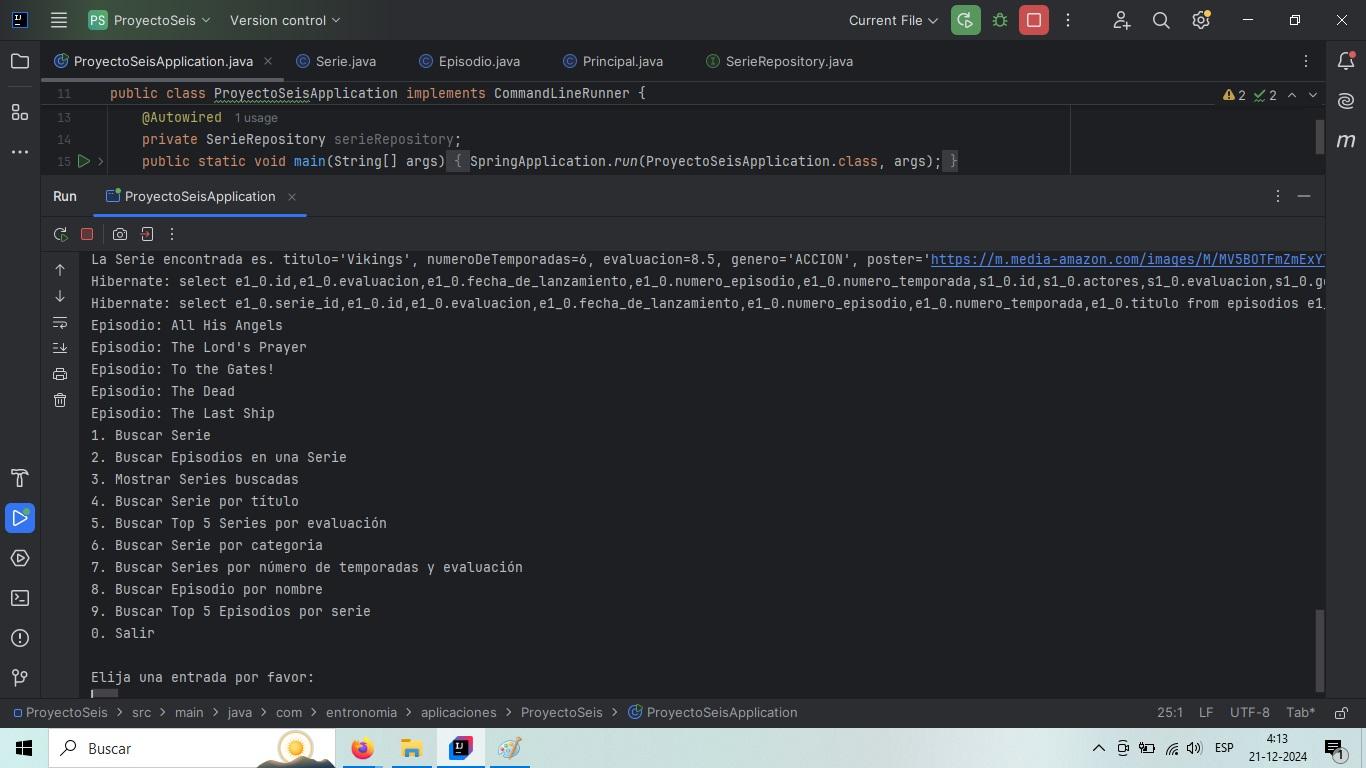Open Run tool window options menu

click(1278, 196)
